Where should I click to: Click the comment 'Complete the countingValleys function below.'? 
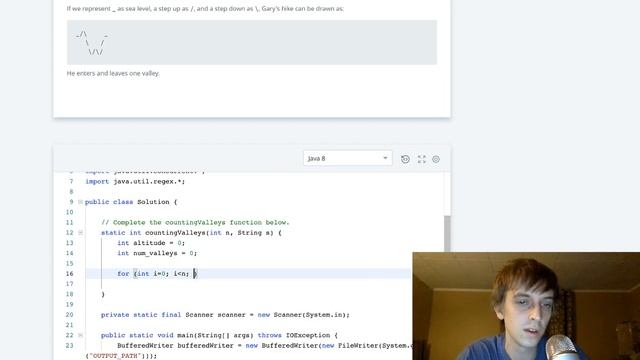pyautogui.click(x=195, y=222)
